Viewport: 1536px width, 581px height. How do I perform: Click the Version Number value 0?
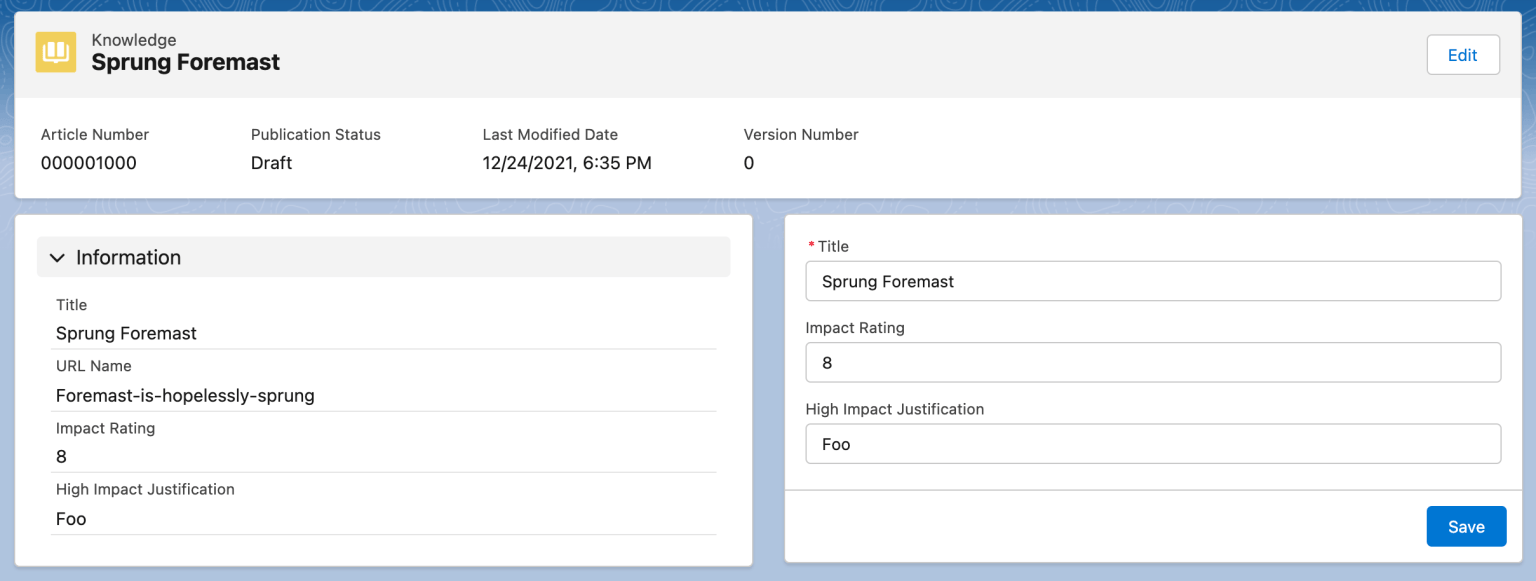click(749, 163)
